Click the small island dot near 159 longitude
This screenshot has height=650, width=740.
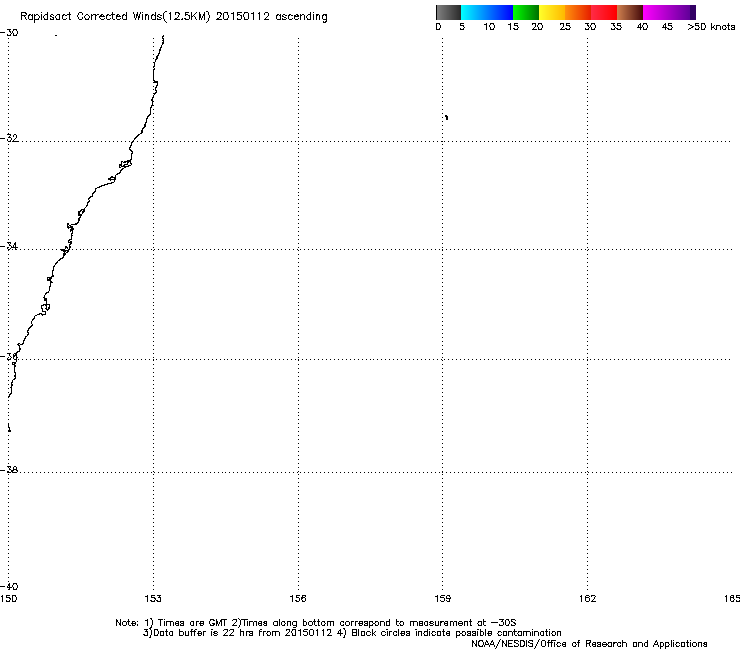pyautogui.click(x=446, y=117)
